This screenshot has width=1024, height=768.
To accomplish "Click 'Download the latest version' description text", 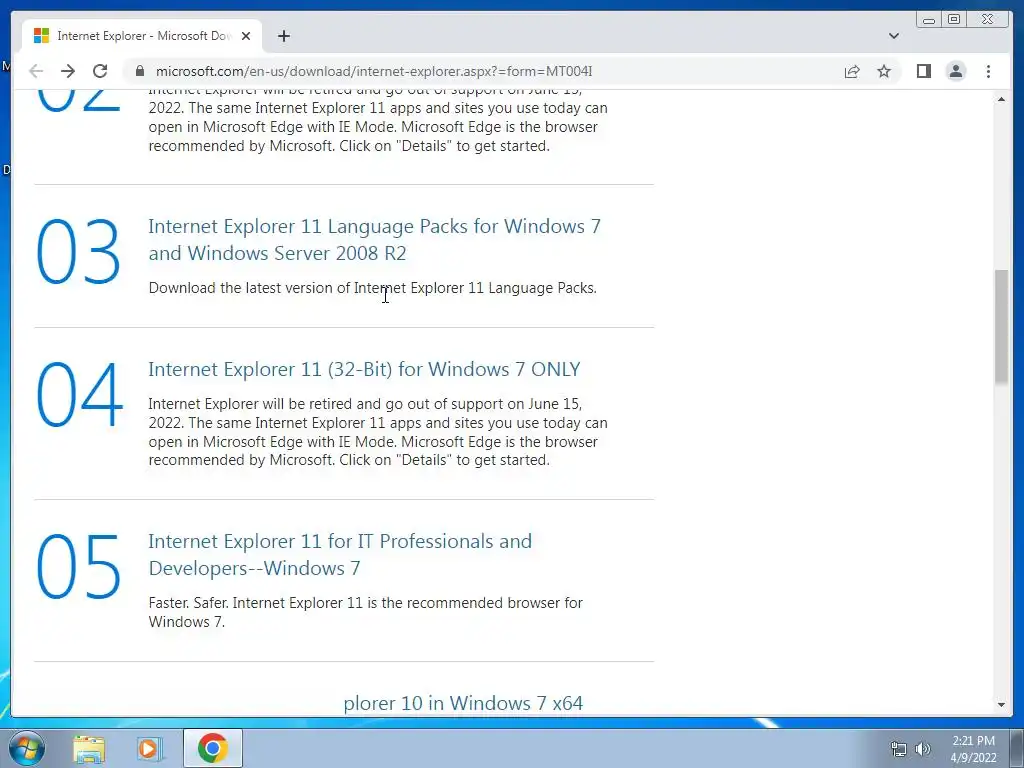I will pyautogui.click(x=372, y=288).
